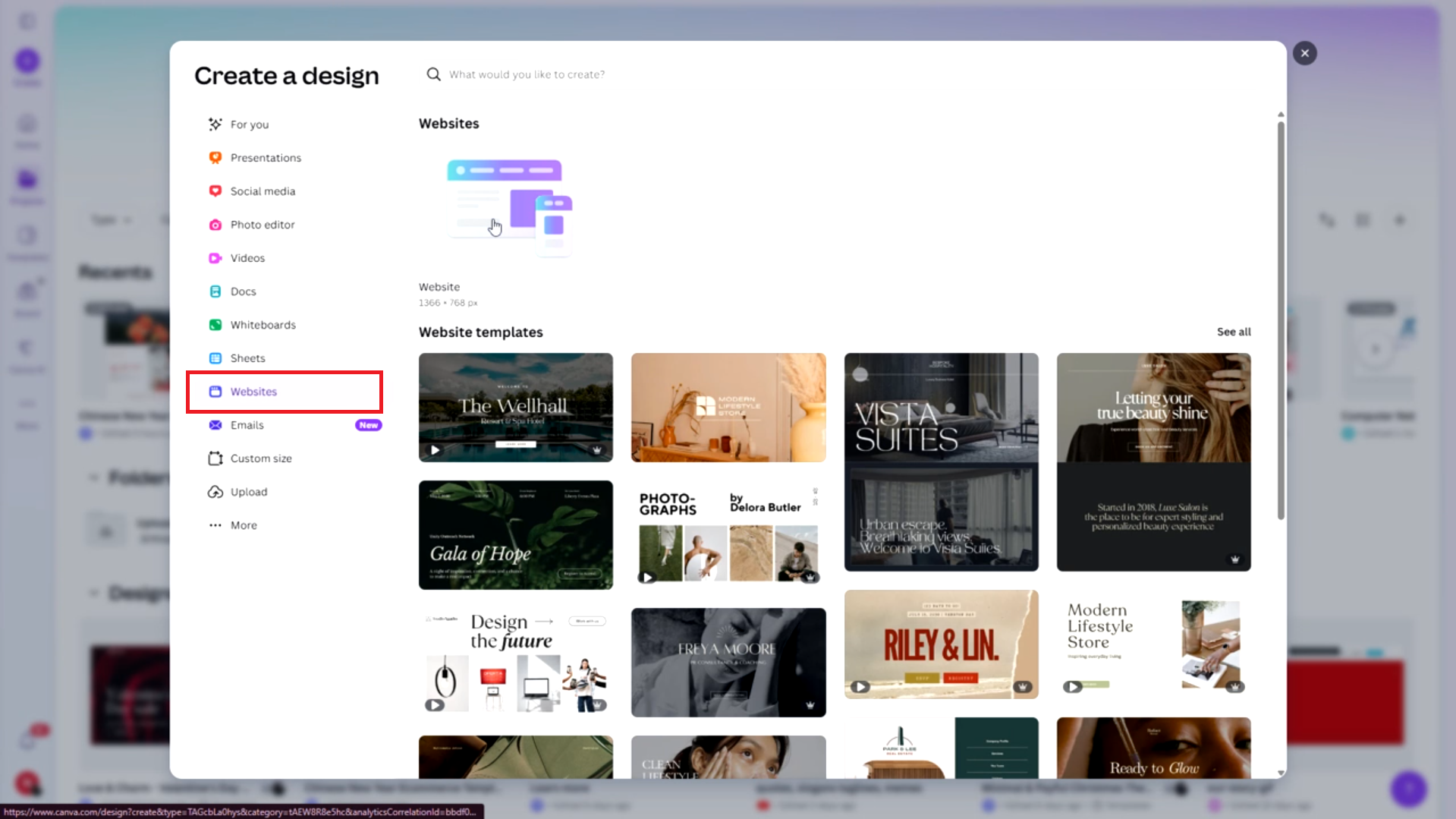Image resolution: width=1456 pixels, height=819 pixels.
Task: Open the Social media category icon
Action: pos(215,191)
